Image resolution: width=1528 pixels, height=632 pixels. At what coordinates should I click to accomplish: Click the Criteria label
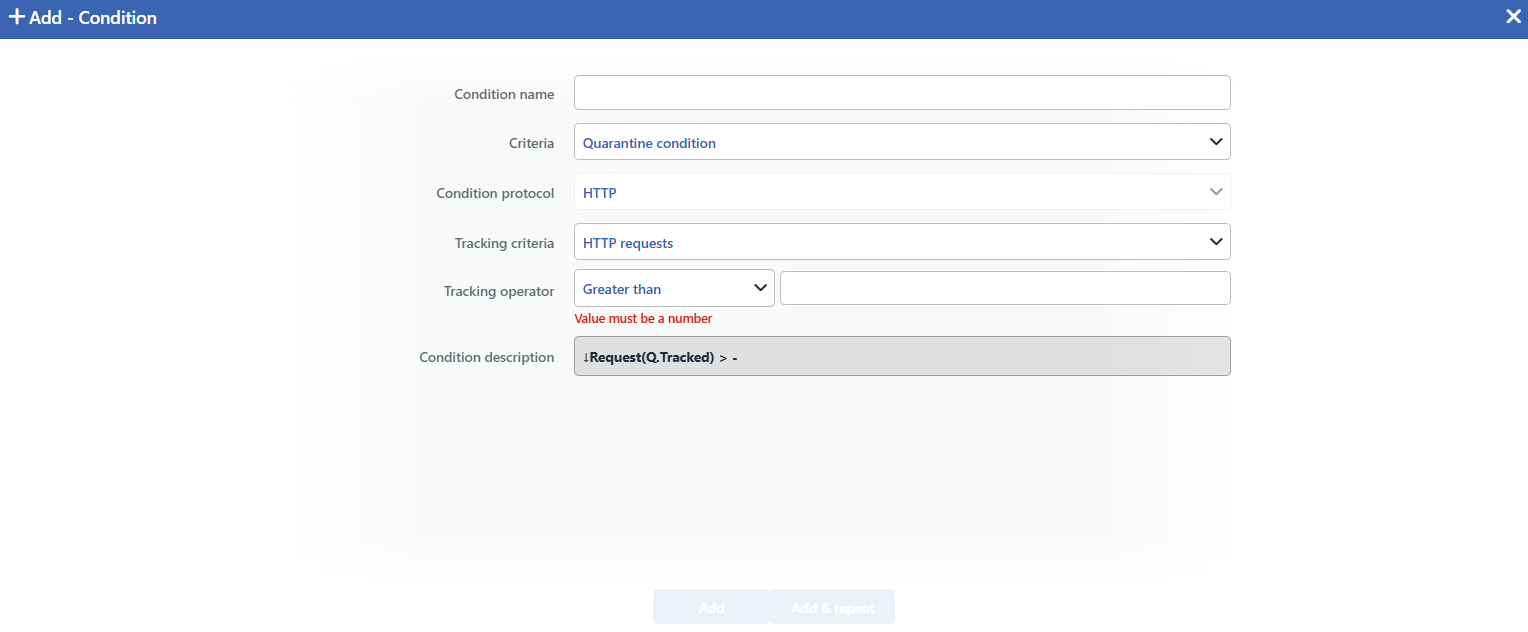click(x=531, y=143)
